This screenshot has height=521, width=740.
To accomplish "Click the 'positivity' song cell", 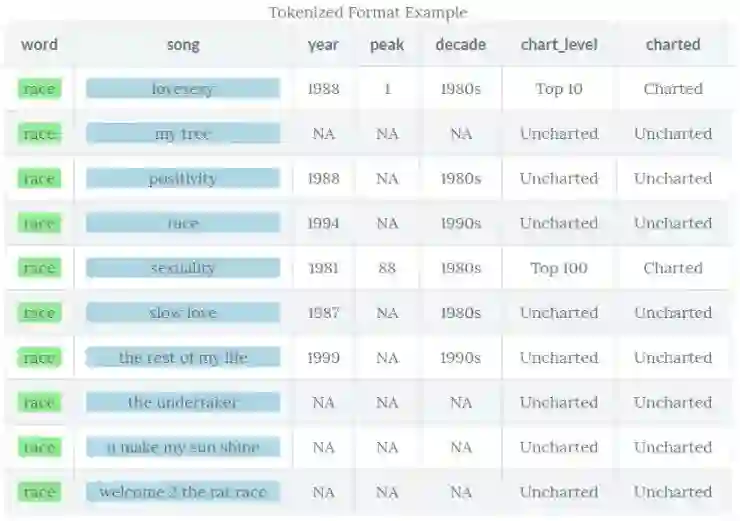I will click(183, 179).
